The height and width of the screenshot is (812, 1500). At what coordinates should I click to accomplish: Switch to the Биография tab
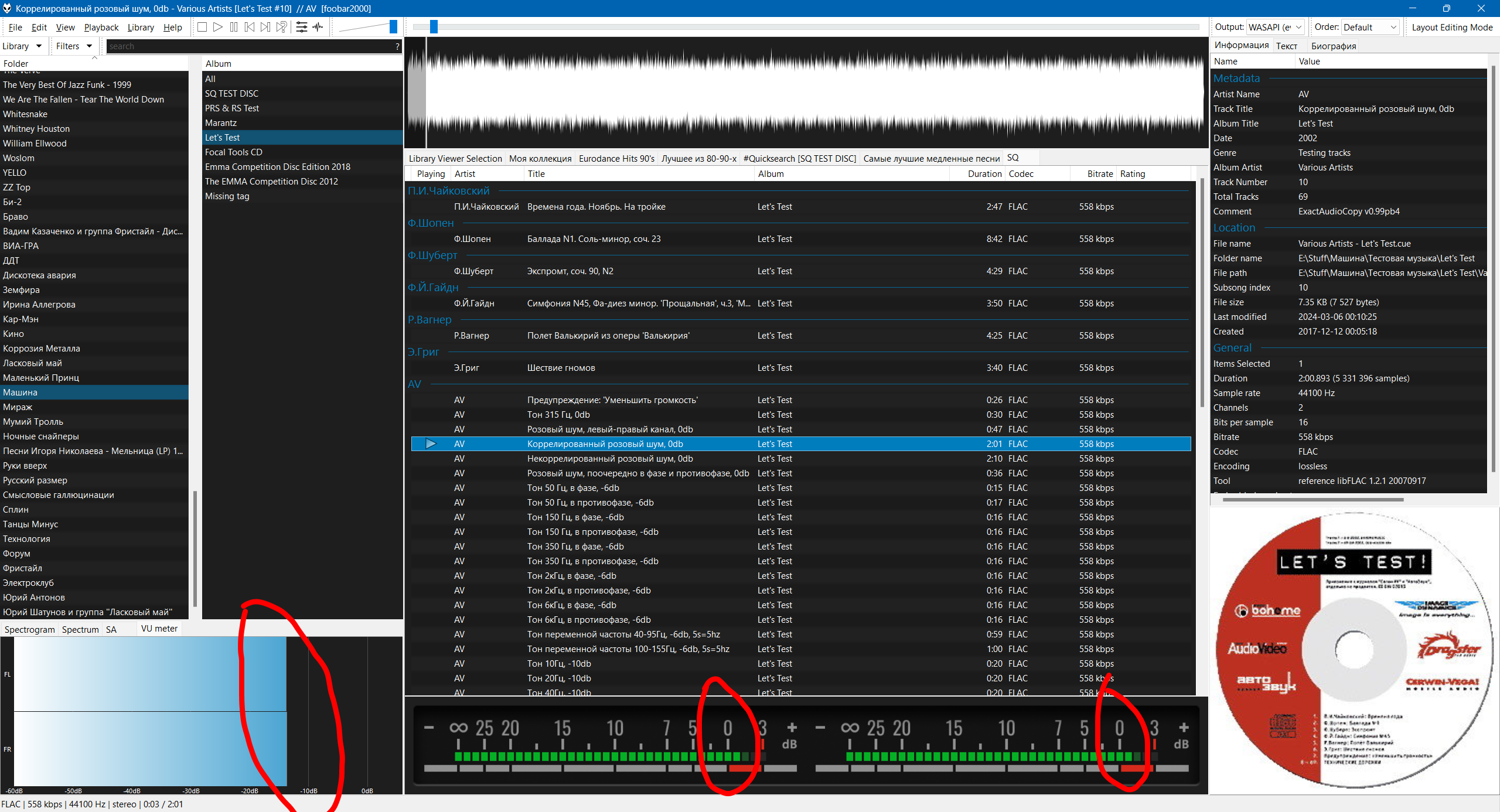(1333, 46)
